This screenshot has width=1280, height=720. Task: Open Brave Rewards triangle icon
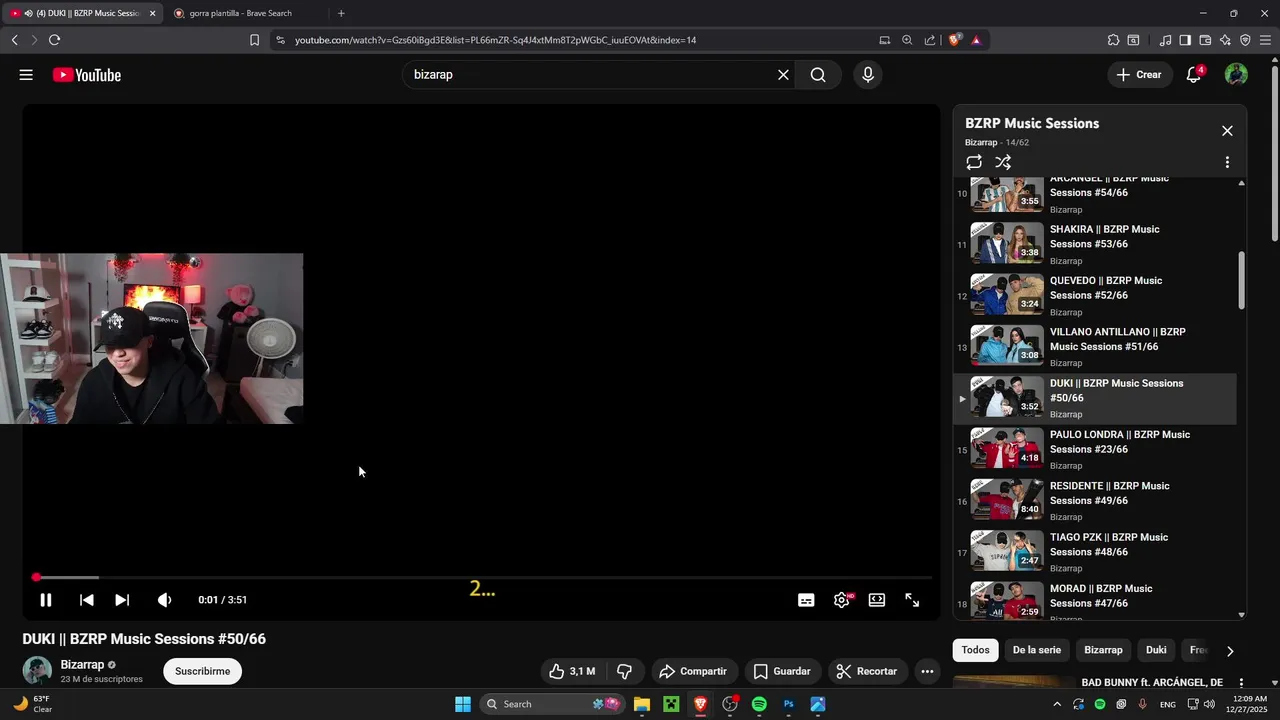pyautogui.click(x=976, y=40)
